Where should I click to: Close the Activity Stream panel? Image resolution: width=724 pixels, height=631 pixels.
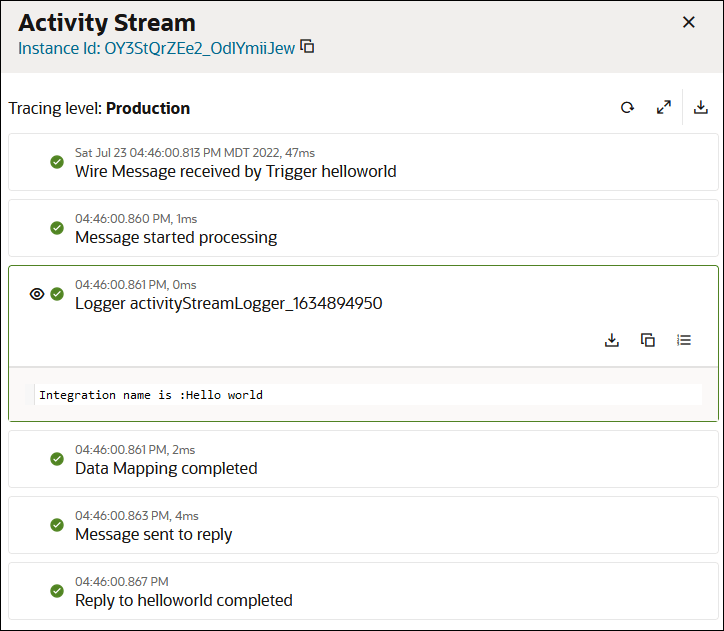(x=688, y=22)
